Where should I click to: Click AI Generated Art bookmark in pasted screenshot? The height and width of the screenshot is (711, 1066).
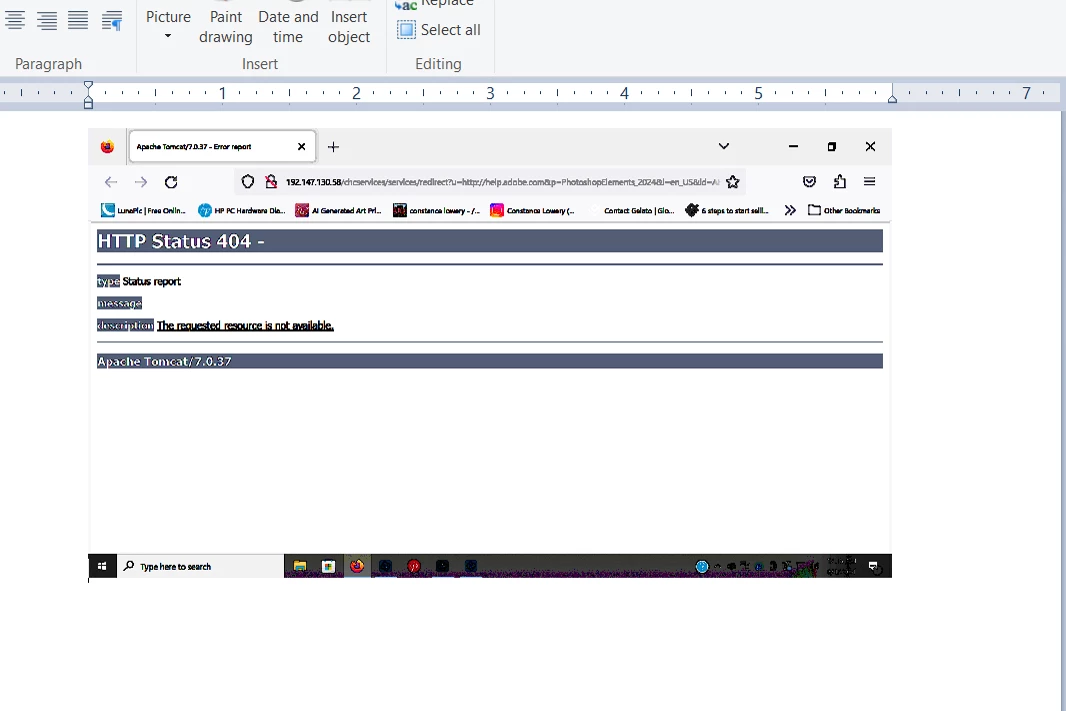coord(338,211)
